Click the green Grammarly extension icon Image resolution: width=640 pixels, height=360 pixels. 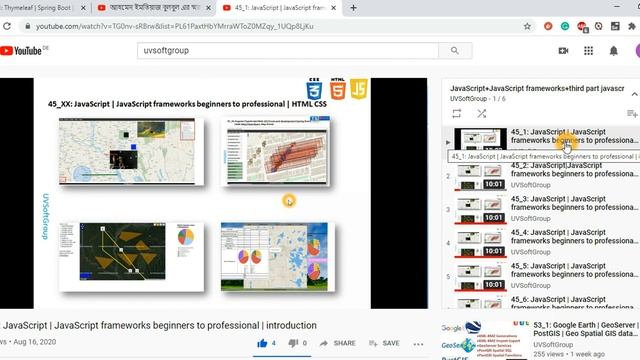(x=565, y=27)
